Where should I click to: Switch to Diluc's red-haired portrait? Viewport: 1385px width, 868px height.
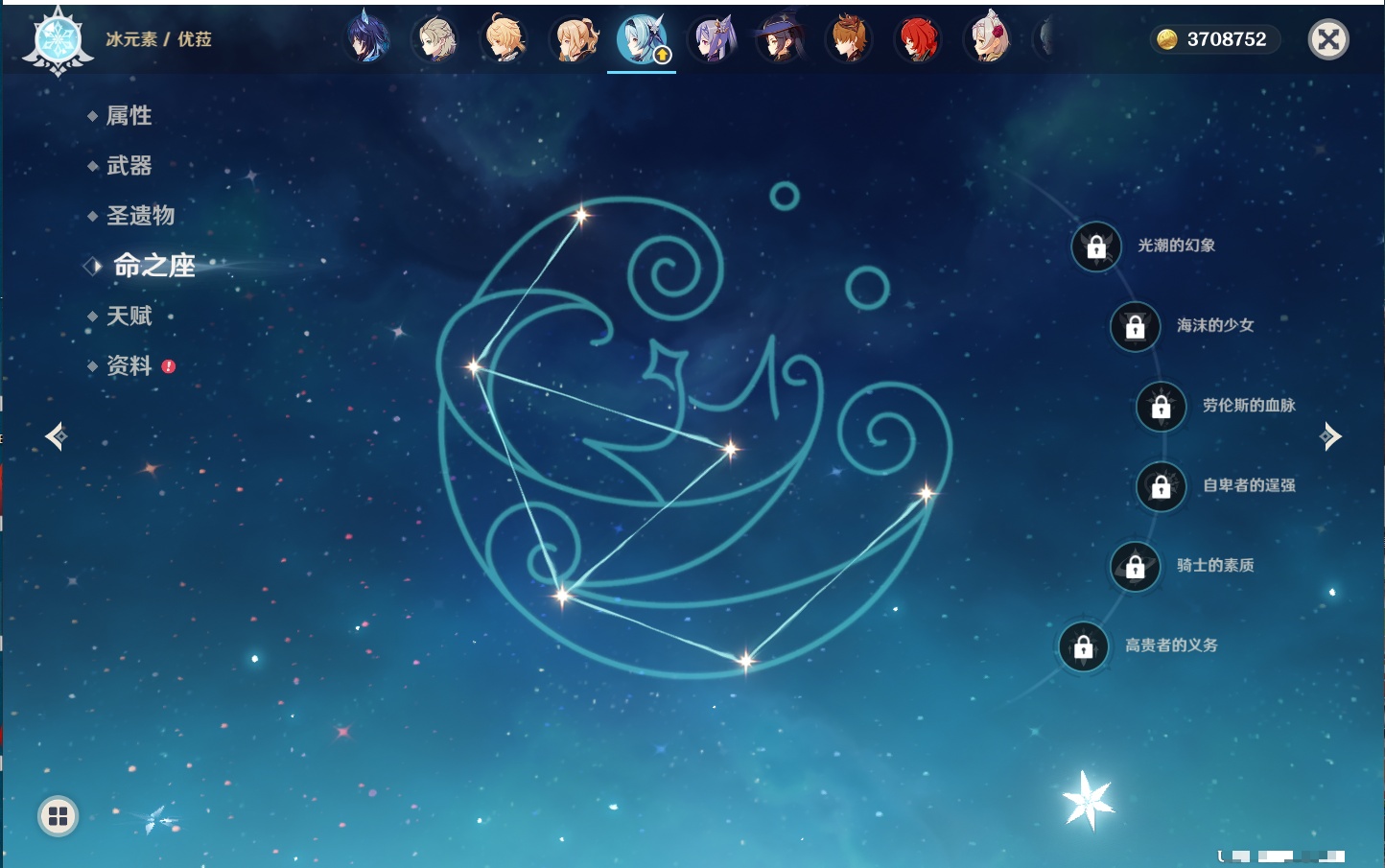tap(918, 39)
